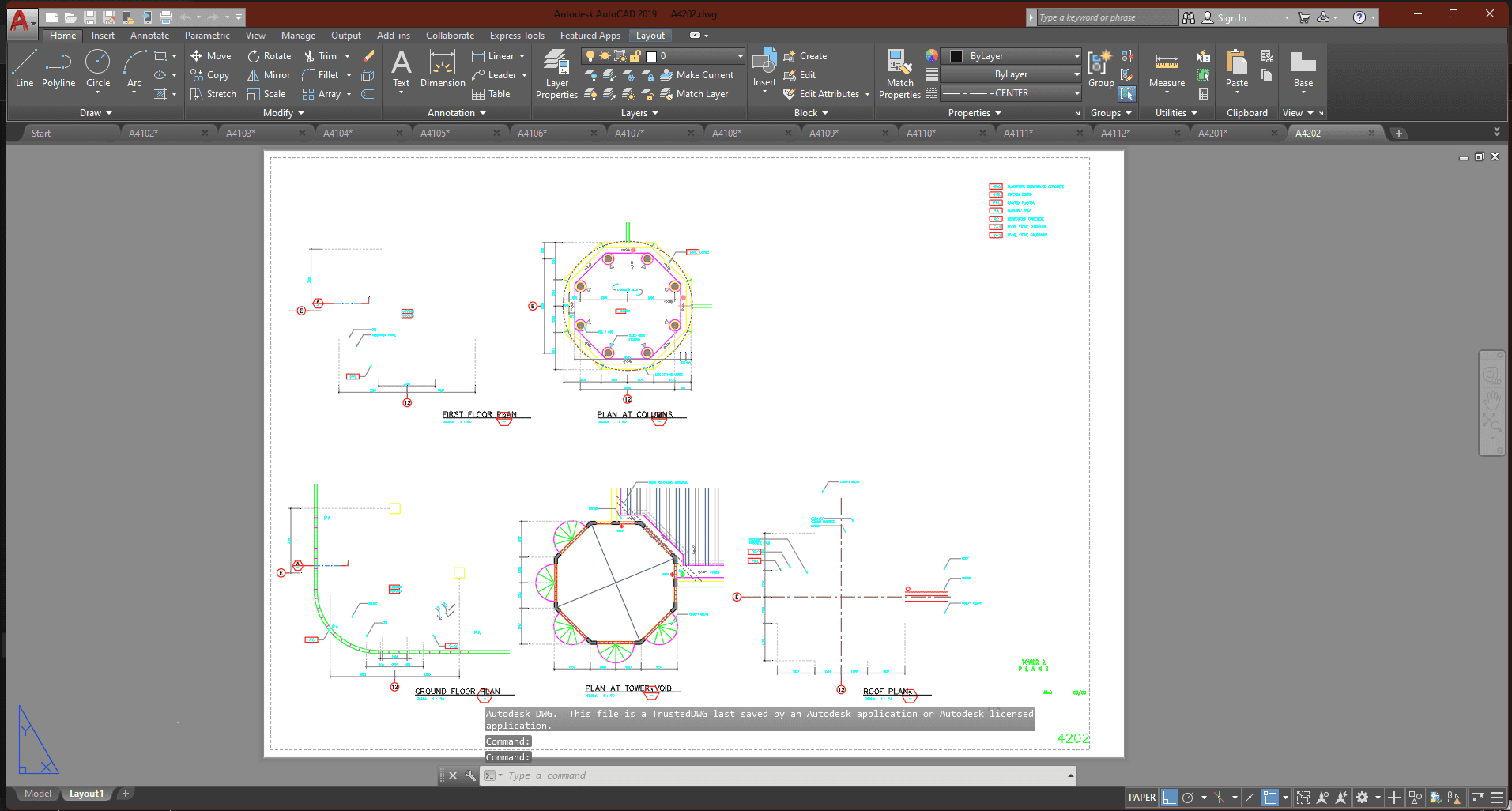Open the Annotate ribbon tab
Image resolution: width=1512 pixels, height=811 pixels.
click(149, 36)
